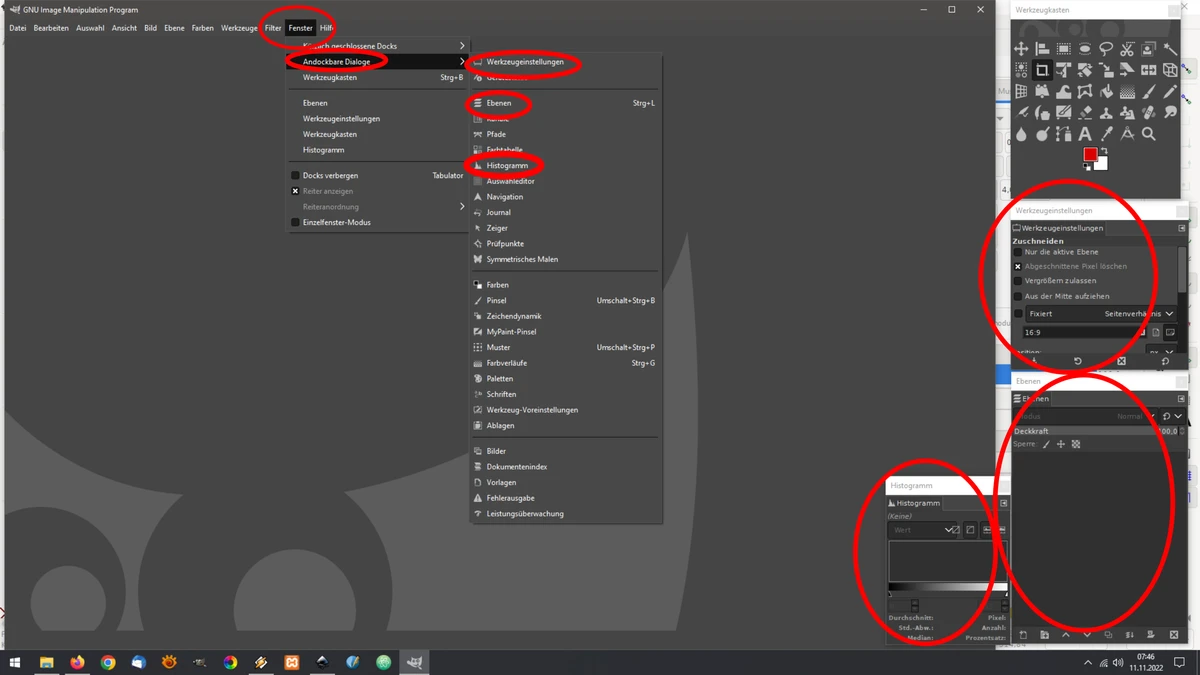This screenshot has width=1200, height=675.
Task: Select the Color Picker pipette tool
Action: tap(1106, 134)
